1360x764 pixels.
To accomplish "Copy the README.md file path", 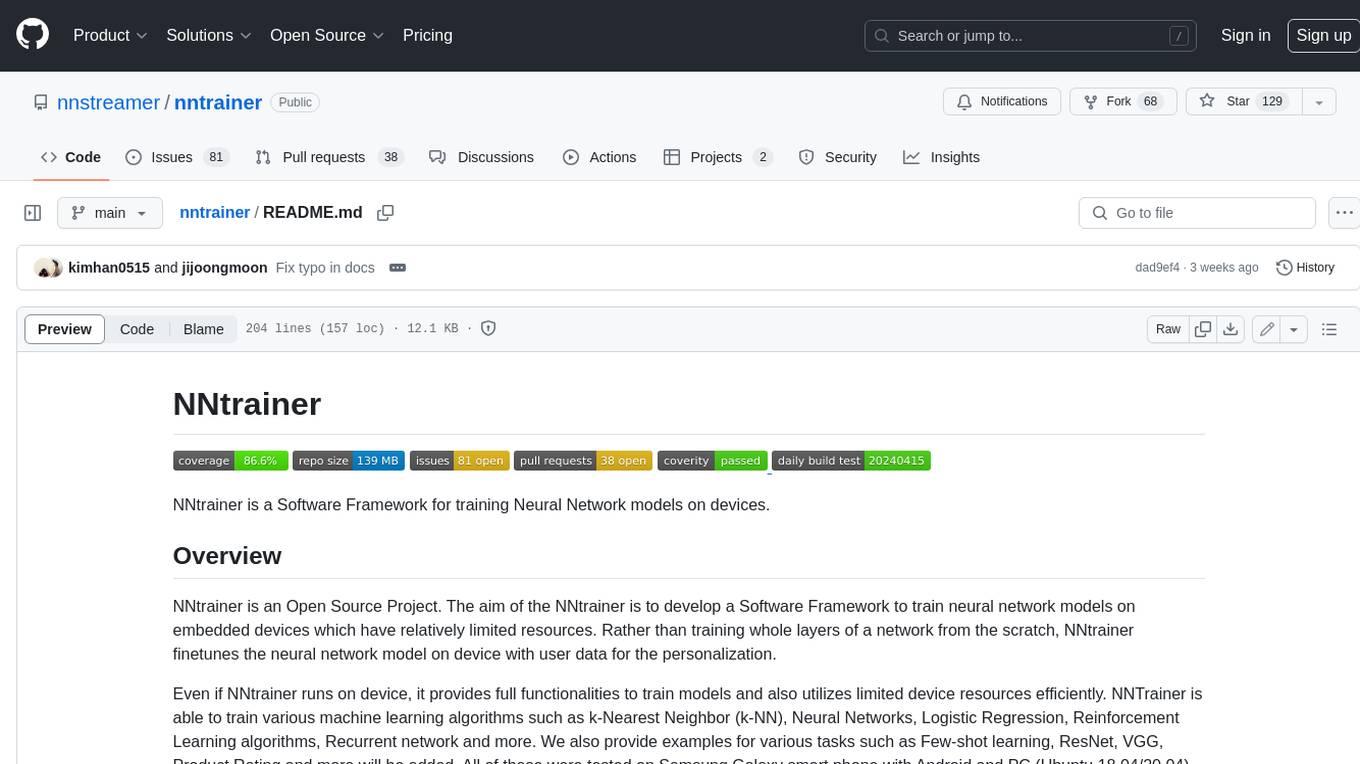I will click(x=385, y=213).
